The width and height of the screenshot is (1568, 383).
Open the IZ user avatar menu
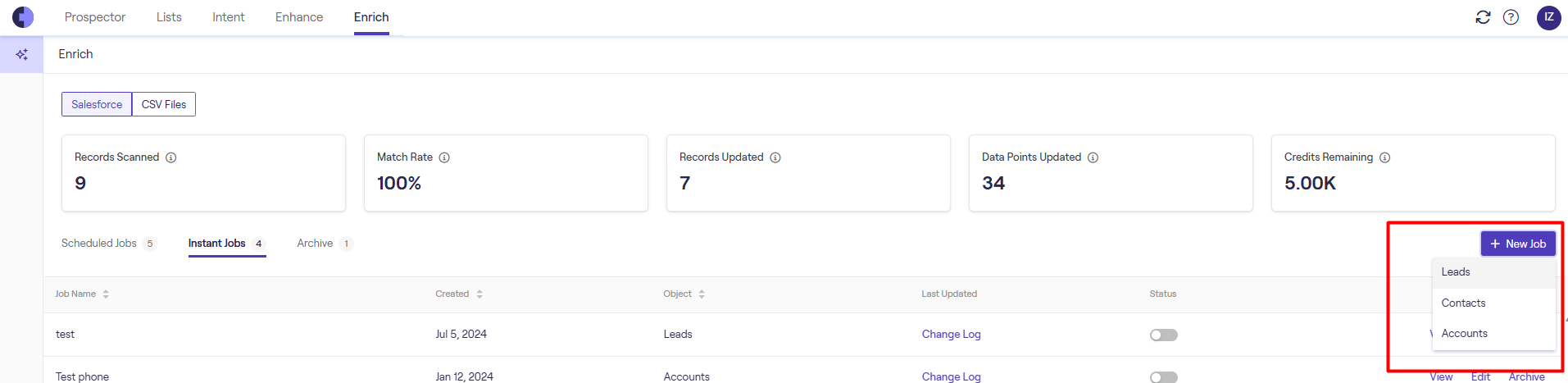1548,17
